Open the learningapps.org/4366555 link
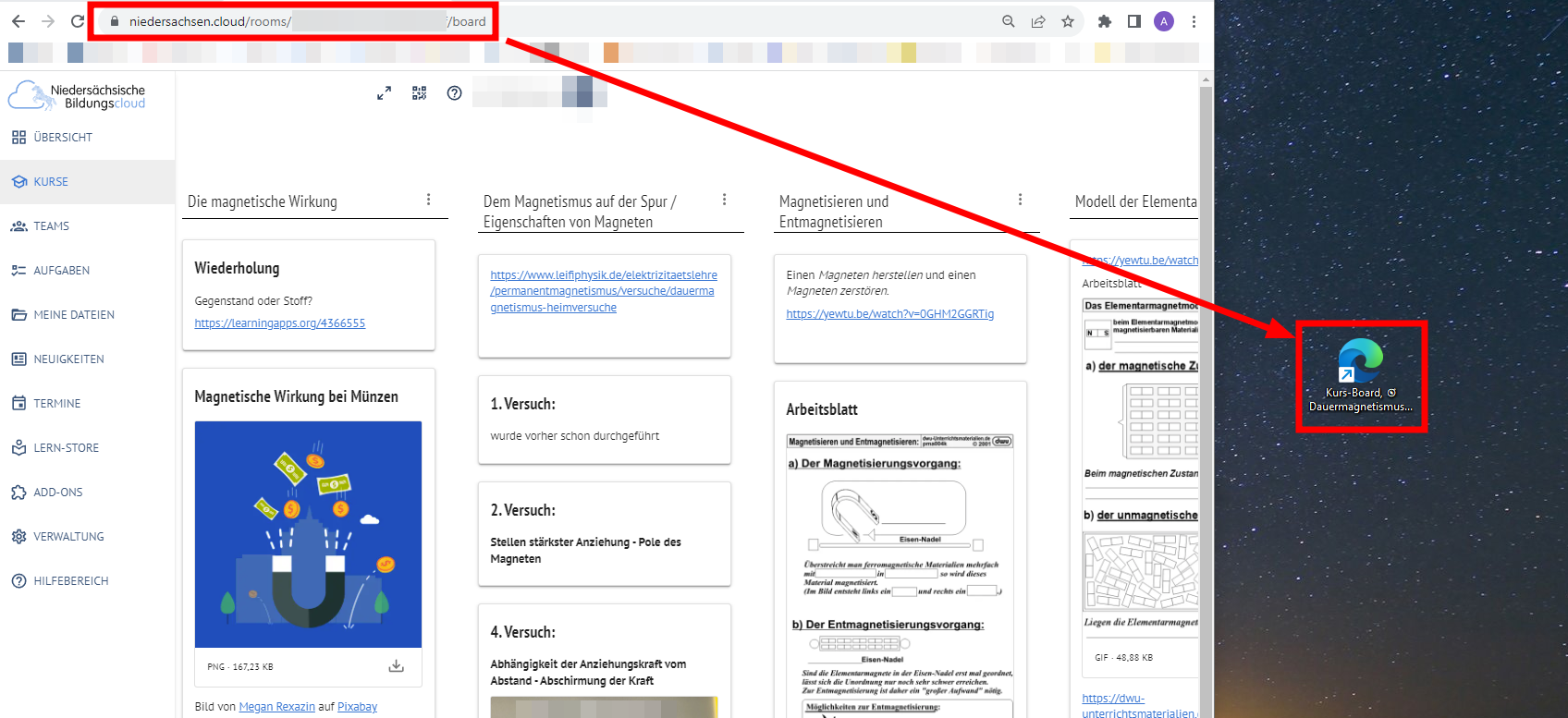 pos(279,323)
